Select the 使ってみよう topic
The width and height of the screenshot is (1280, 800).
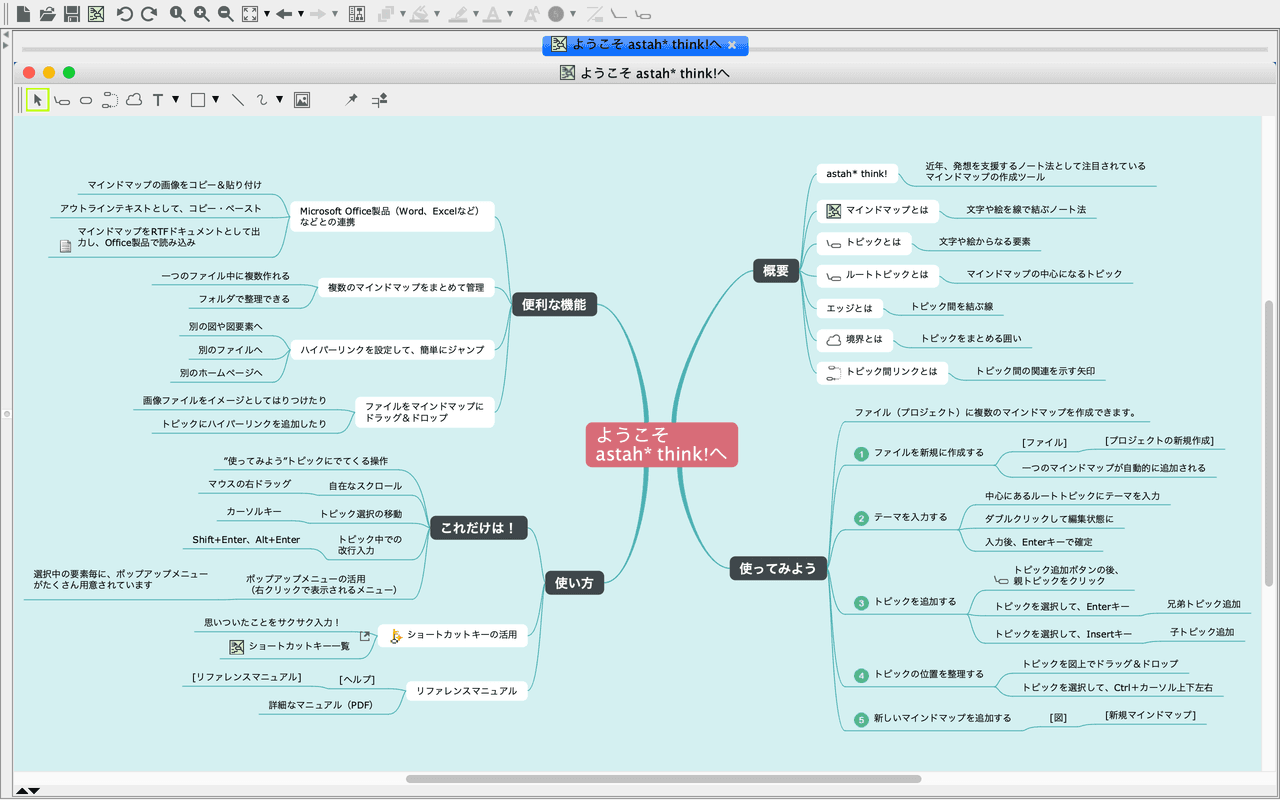[x=778, y=568]
